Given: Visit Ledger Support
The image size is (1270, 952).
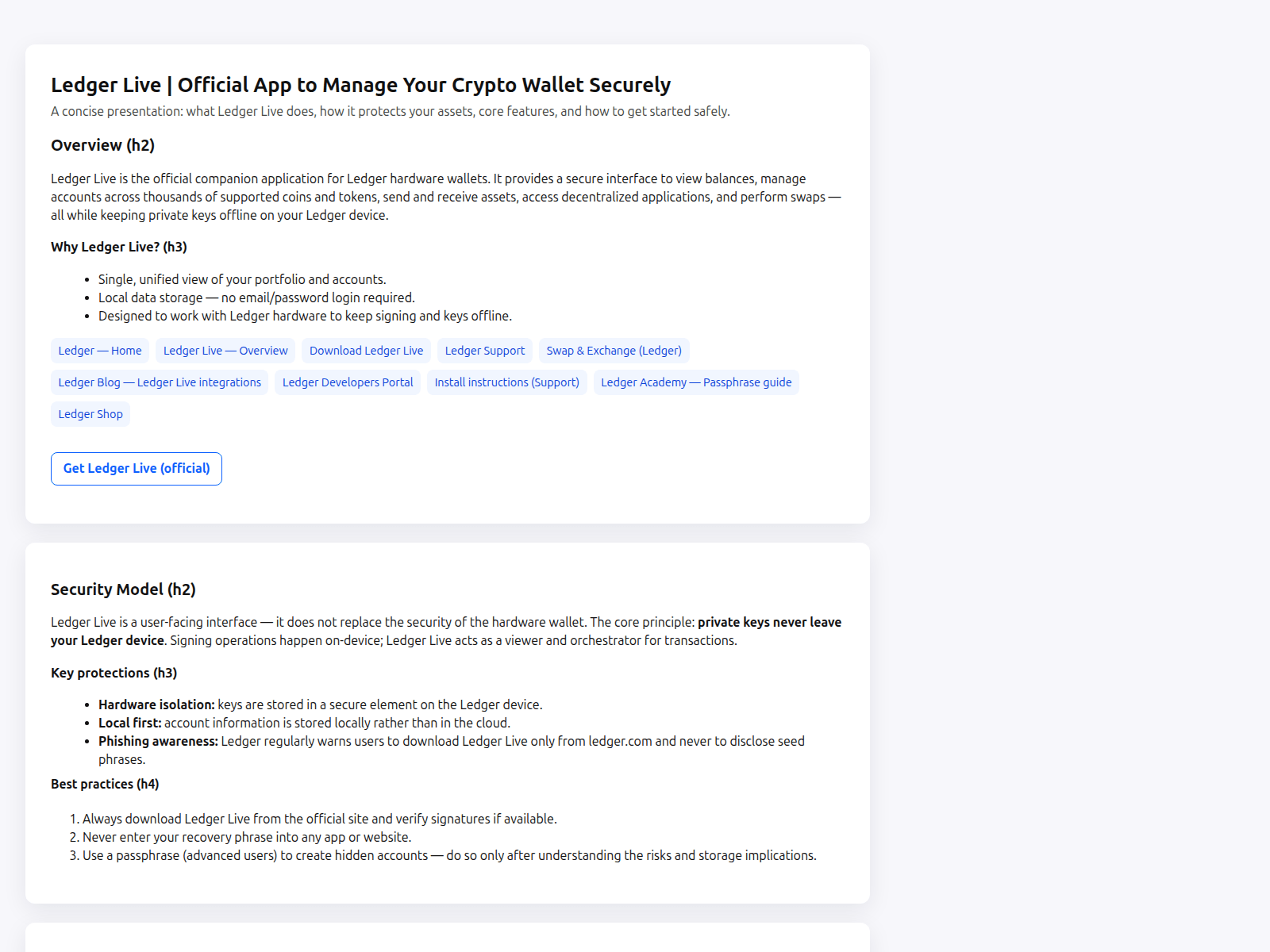Looking at the screenshot, I should [x=484, y=350].
